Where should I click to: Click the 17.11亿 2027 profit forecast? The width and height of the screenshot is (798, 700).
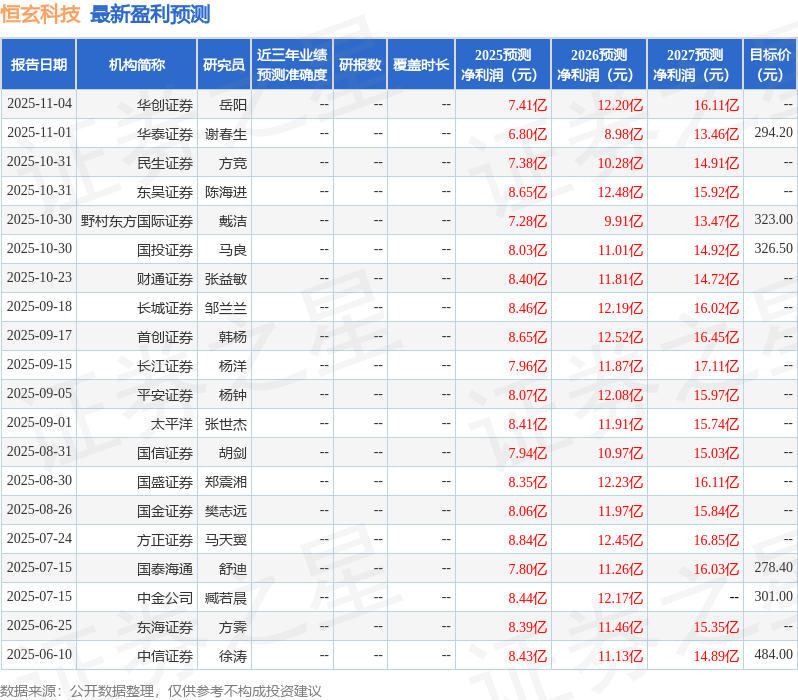pyautogui.click(x=716, y=366)
